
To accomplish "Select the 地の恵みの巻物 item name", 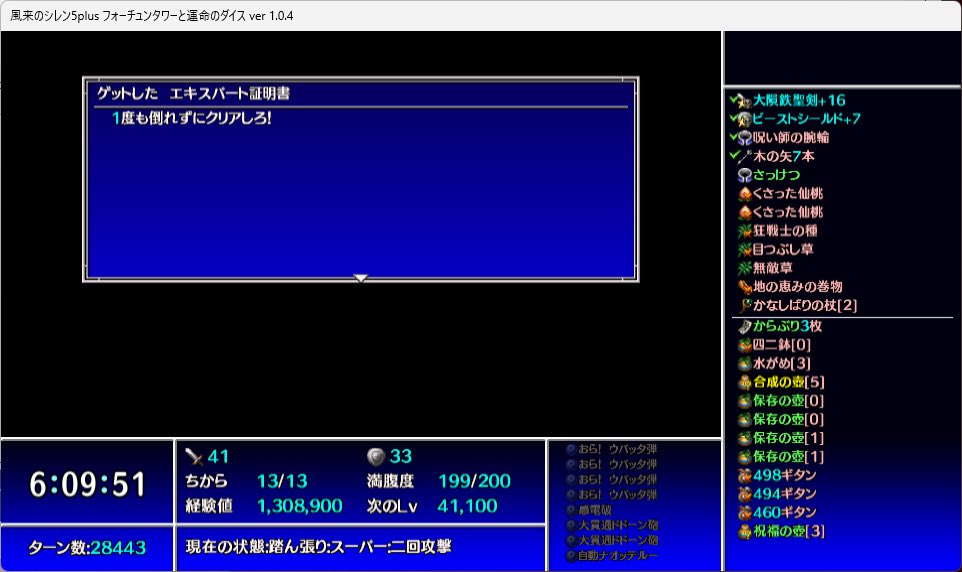I will click(x=798, y=287).
